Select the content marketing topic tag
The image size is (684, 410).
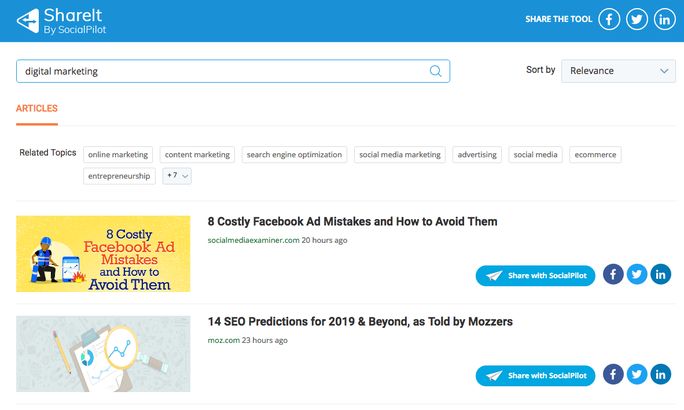click(x=197, y=154)
